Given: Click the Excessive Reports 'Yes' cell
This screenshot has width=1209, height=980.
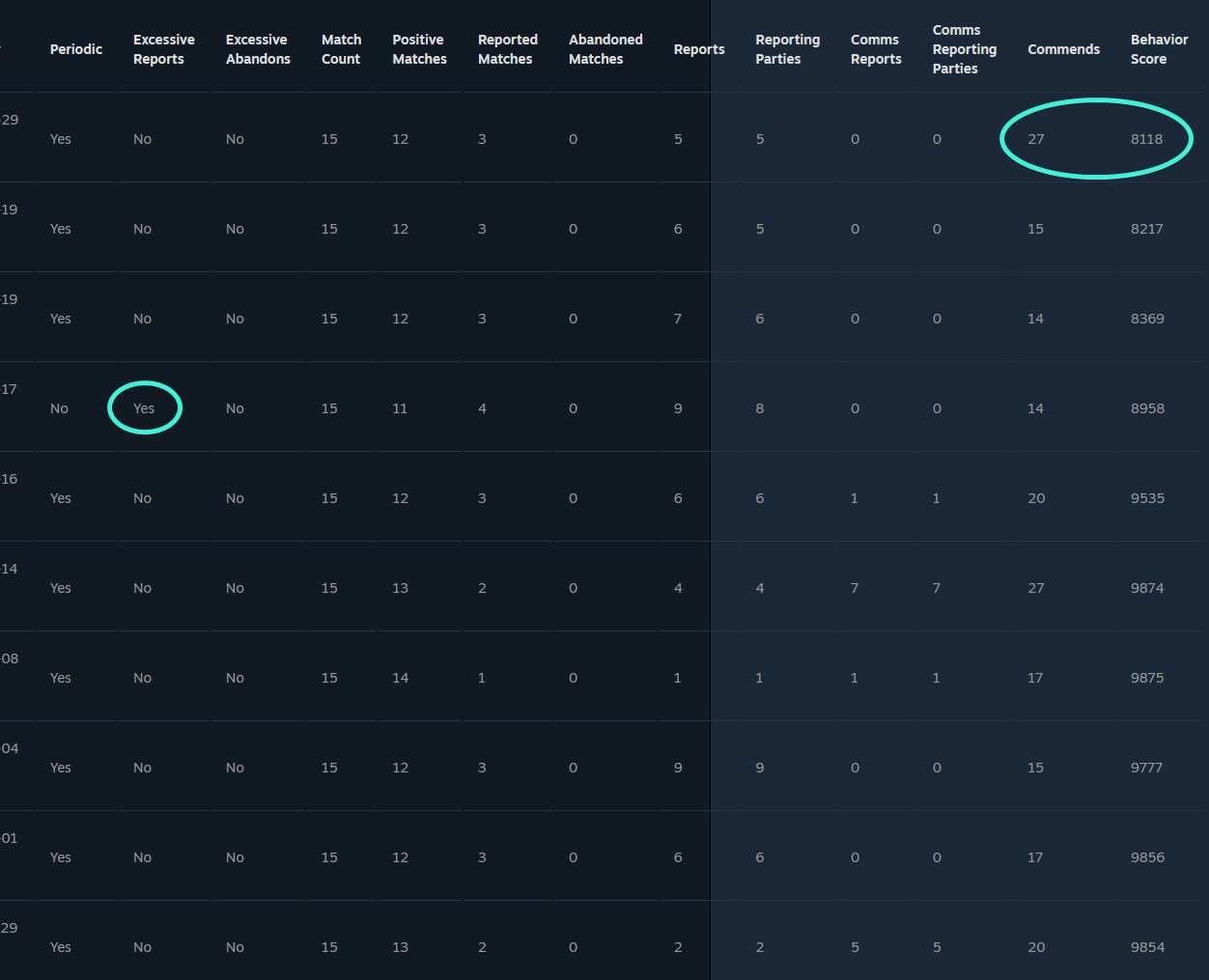Looking at the screenshot, I should click(x=144, y=408).
